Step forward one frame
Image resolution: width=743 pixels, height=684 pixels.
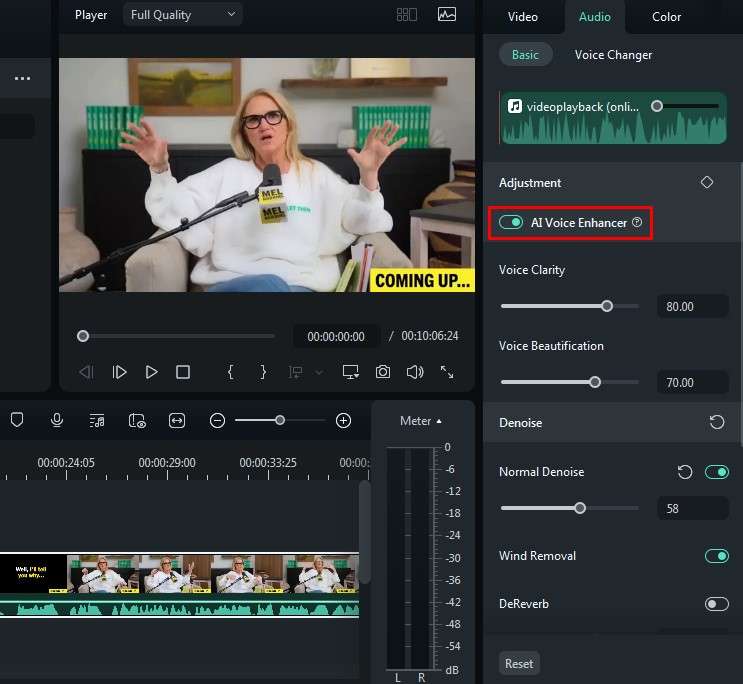pos(119,372)
